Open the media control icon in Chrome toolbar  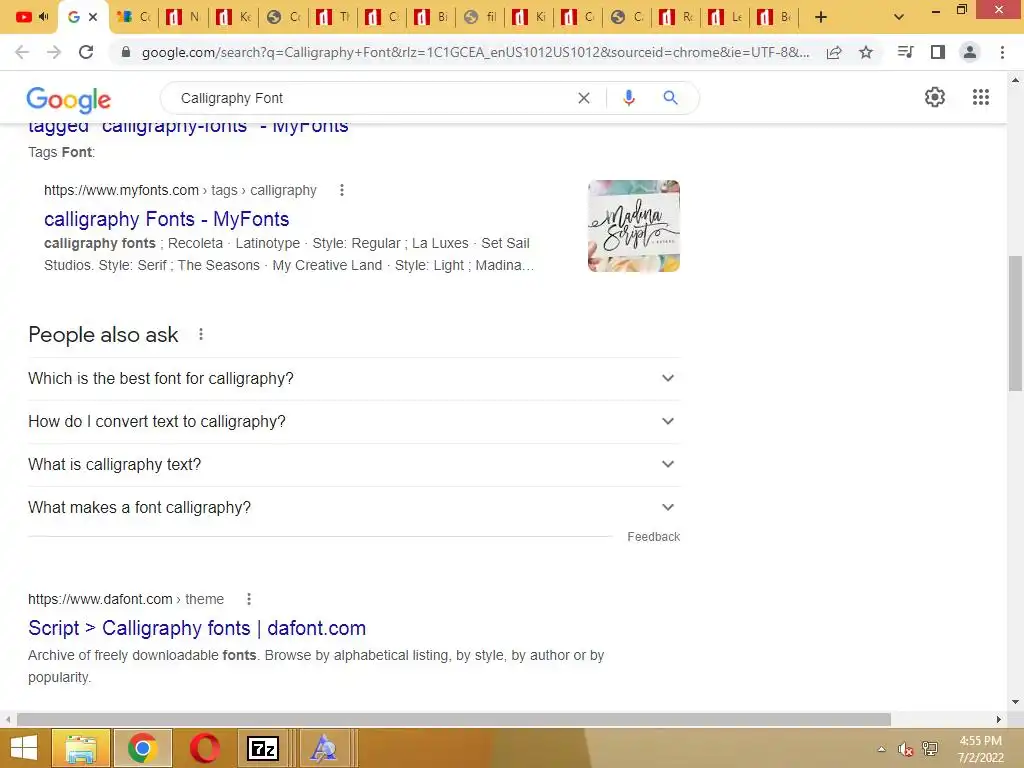coord(905,52)
